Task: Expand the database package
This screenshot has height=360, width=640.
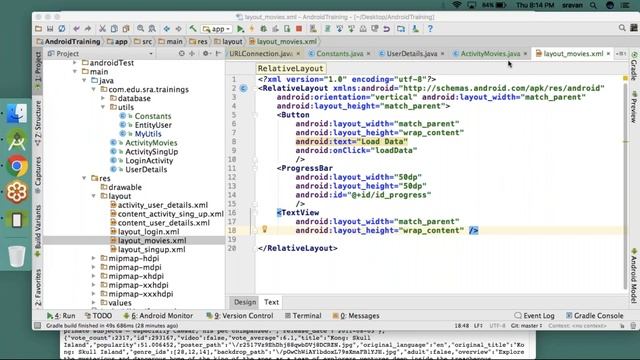Action: 103,98
